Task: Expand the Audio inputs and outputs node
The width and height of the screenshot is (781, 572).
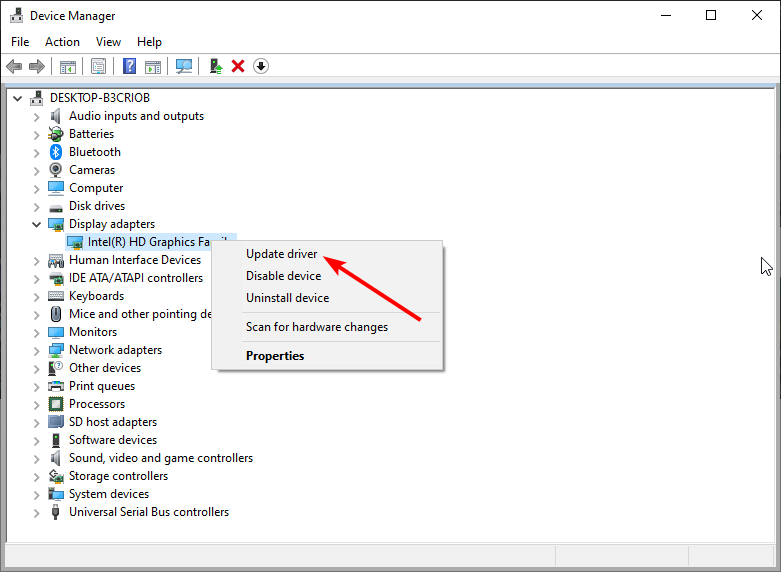Action: [x=36, y=117]
